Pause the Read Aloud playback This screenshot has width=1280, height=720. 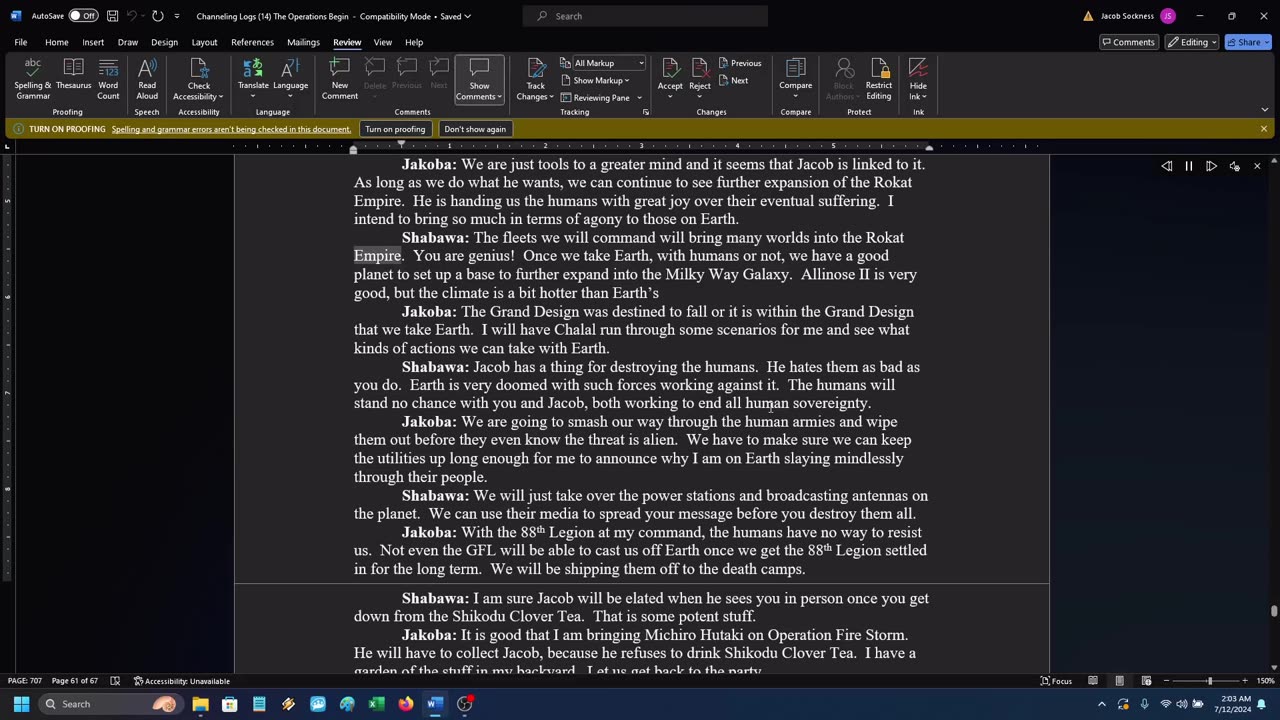tap(1189, 166)
